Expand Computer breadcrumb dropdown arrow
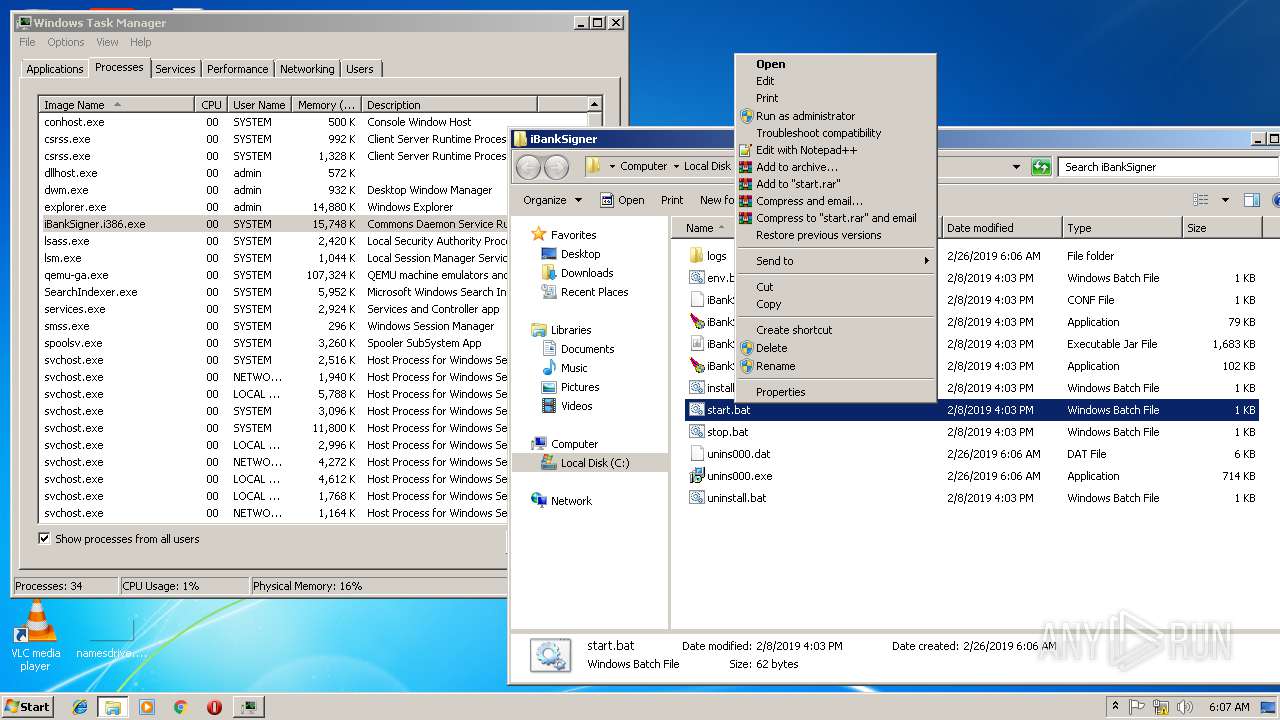The height and width of the screenshot is (720, 1280). [675, 167]
